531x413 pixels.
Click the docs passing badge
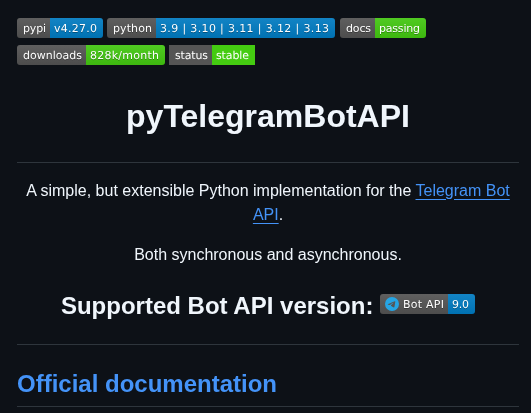click(383, 28)
